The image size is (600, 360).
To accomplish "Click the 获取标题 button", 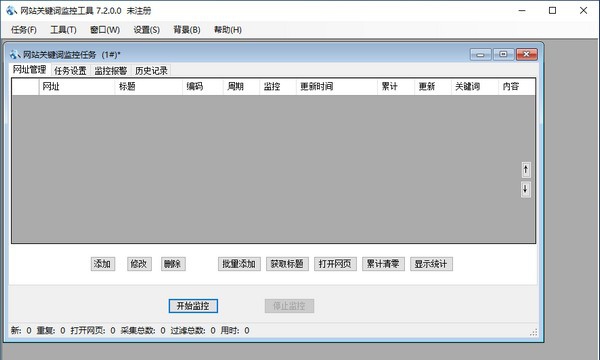I will [287, 264].
